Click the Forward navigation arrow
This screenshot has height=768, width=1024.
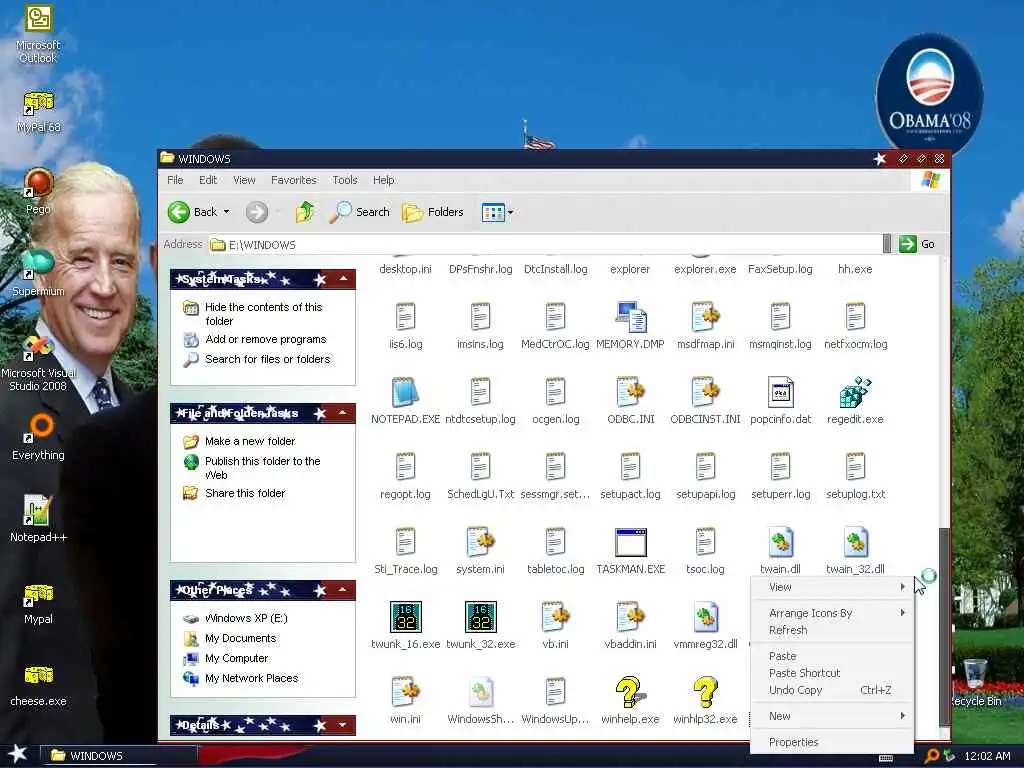[257, 212]
